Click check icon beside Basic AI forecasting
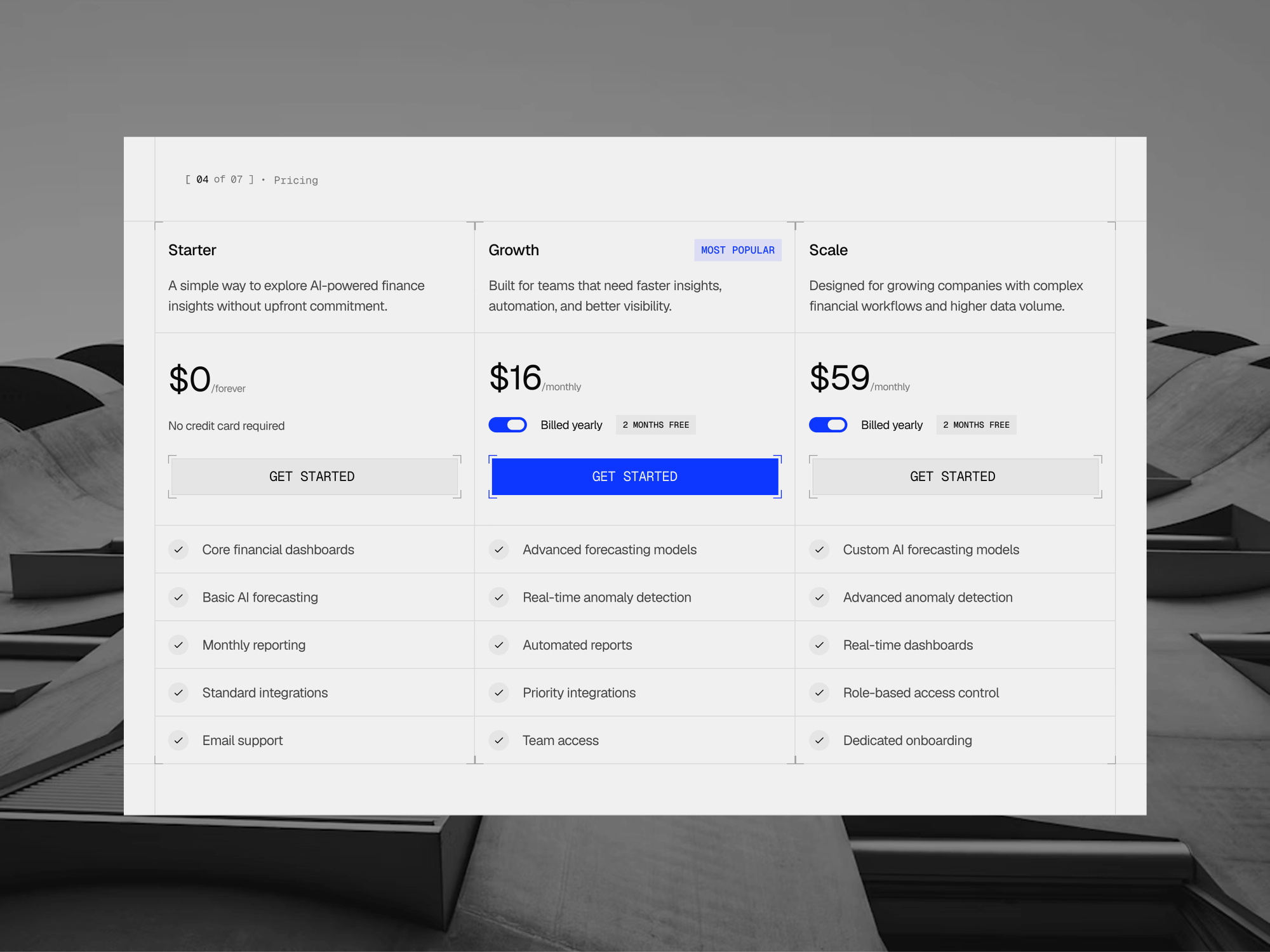 (178, 597)
